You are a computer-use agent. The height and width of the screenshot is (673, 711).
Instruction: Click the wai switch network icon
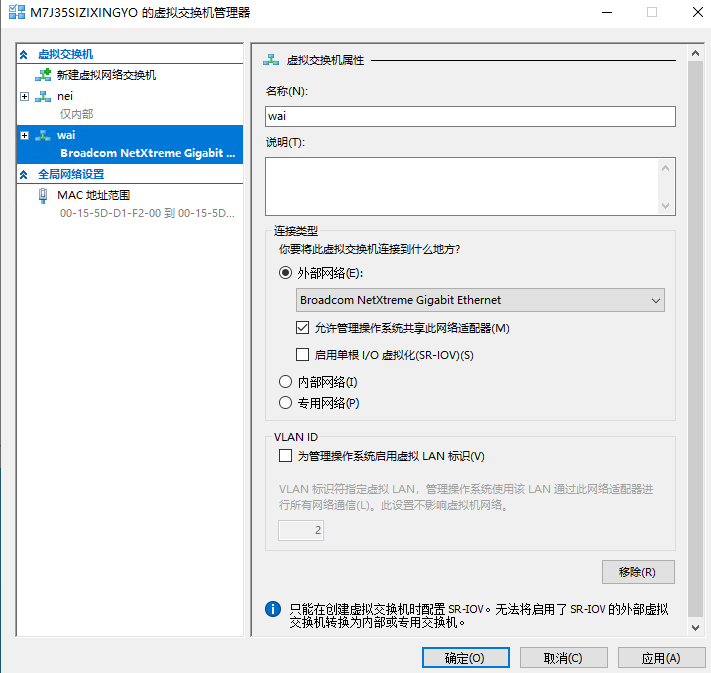pos(43,135)
